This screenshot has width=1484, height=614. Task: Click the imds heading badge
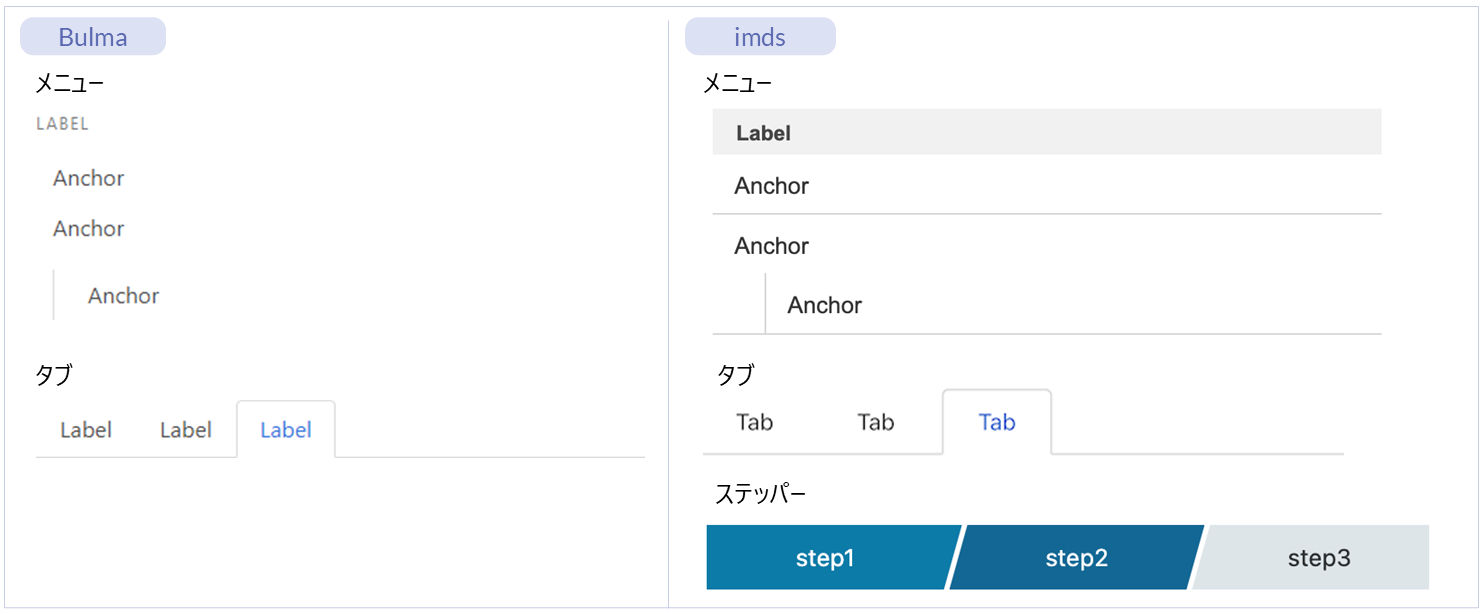(760, 38)
